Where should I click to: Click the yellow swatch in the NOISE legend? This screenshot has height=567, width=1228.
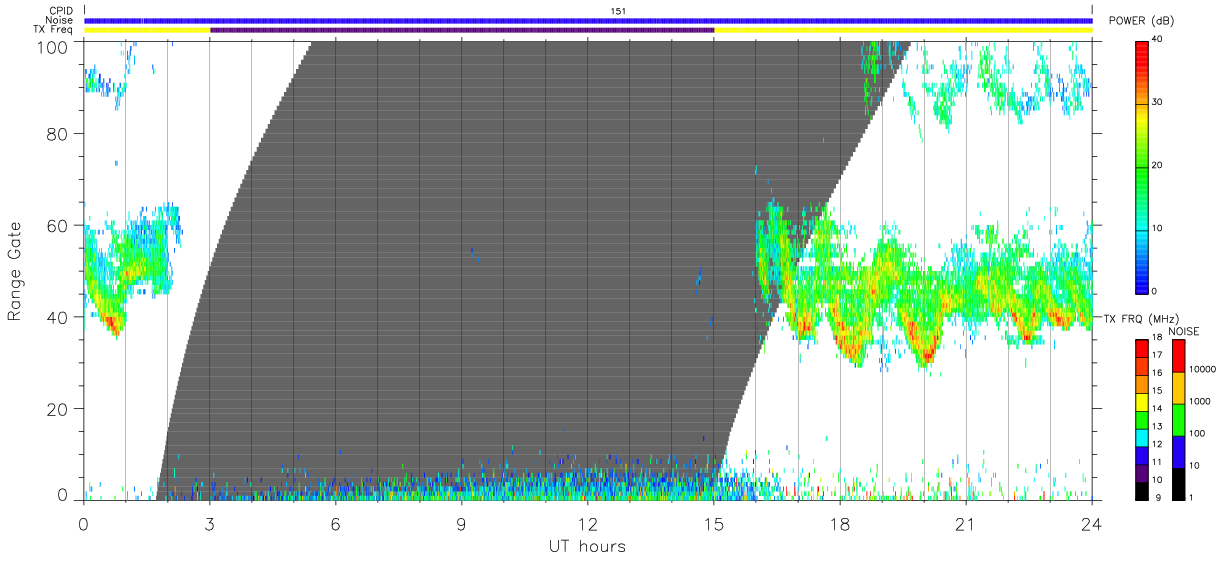[x=1178, y=388]
